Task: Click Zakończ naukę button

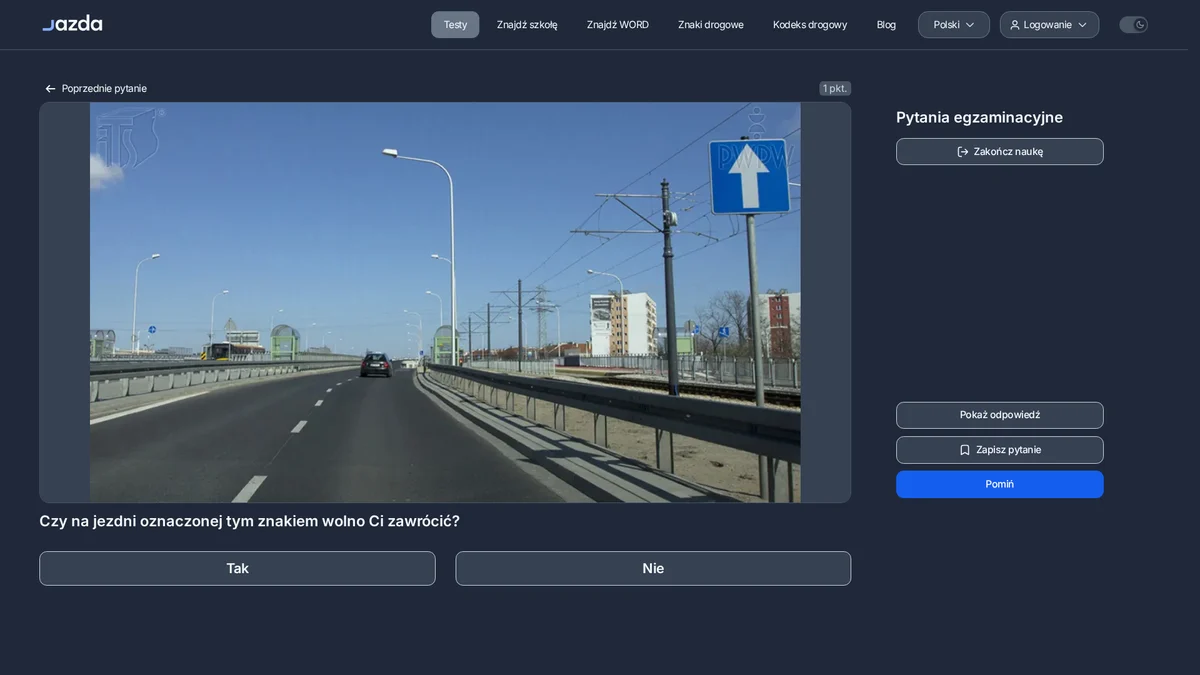Action: point(1000,152)
